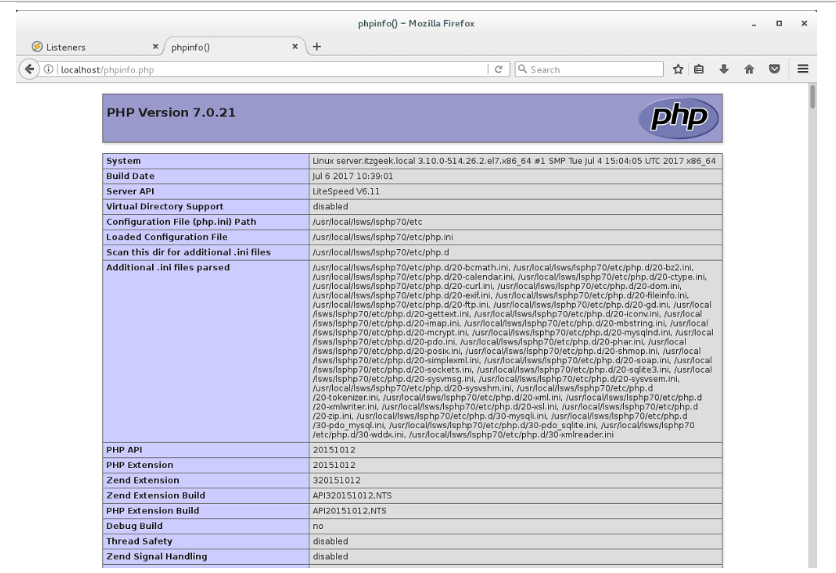Close the Listeners tab

click(155, 46)
